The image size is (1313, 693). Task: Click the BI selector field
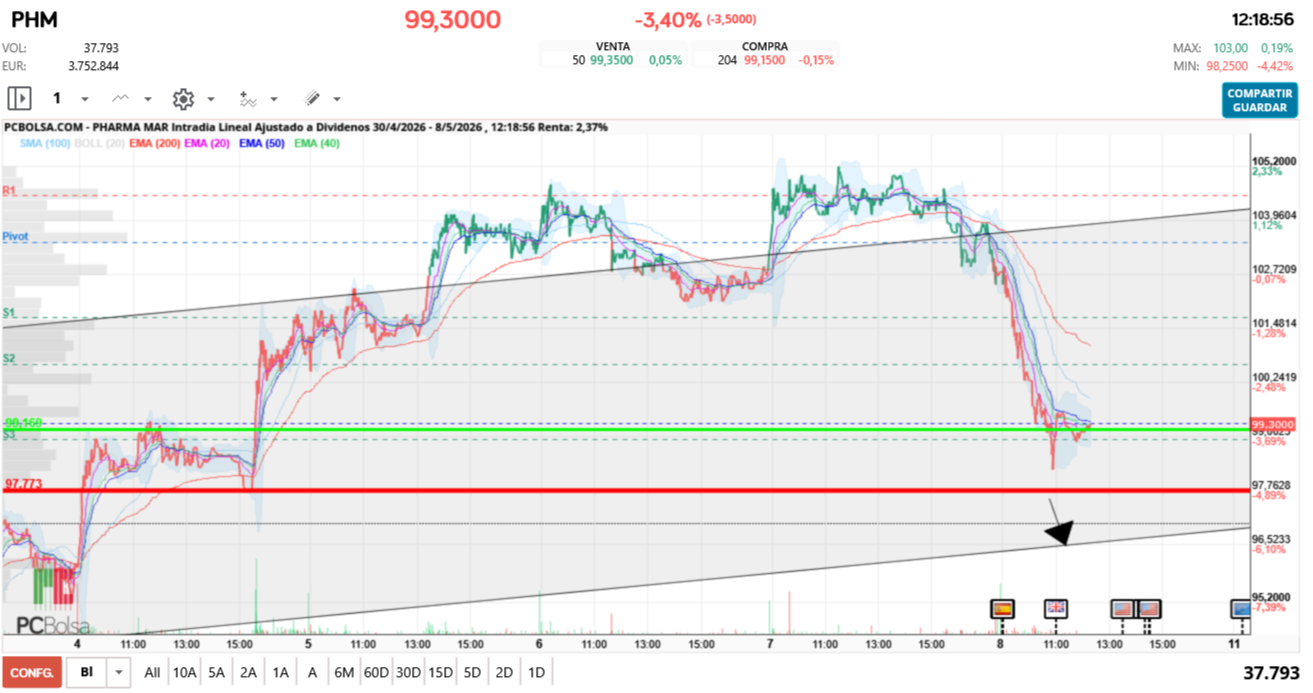point(87,673)
